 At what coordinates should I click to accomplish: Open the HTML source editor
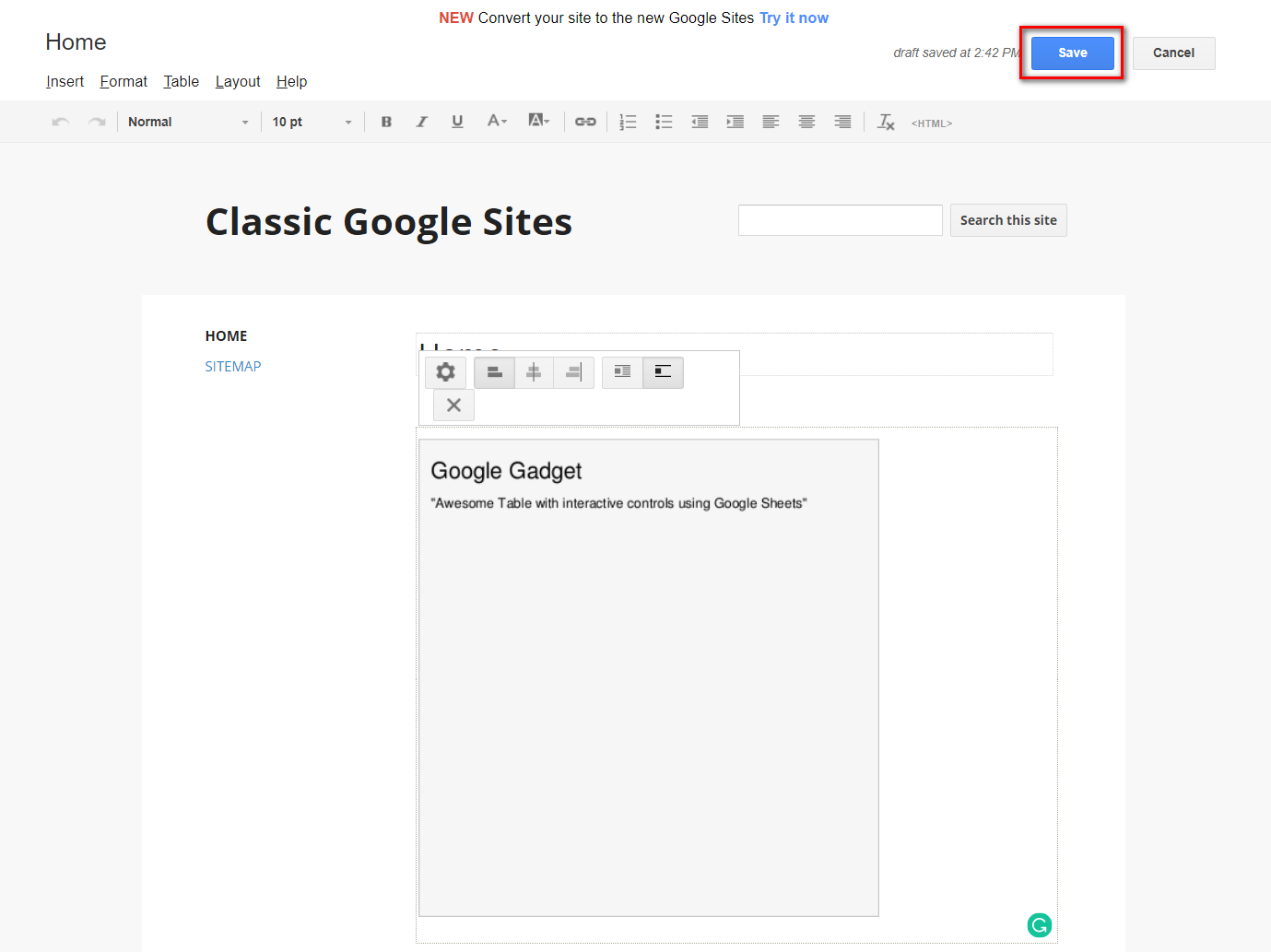click(x=932, y=123)
